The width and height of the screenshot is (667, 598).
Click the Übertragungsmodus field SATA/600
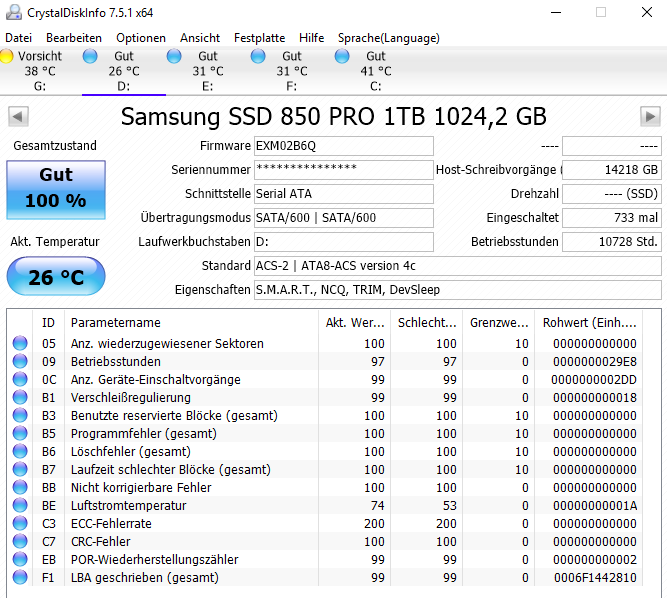click(x=344, y=217)
